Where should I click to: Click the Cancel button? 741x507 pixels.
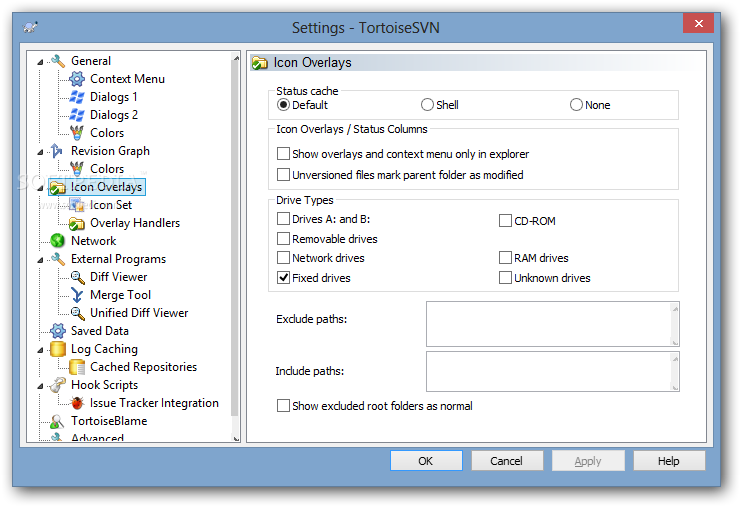click(507, 461)
